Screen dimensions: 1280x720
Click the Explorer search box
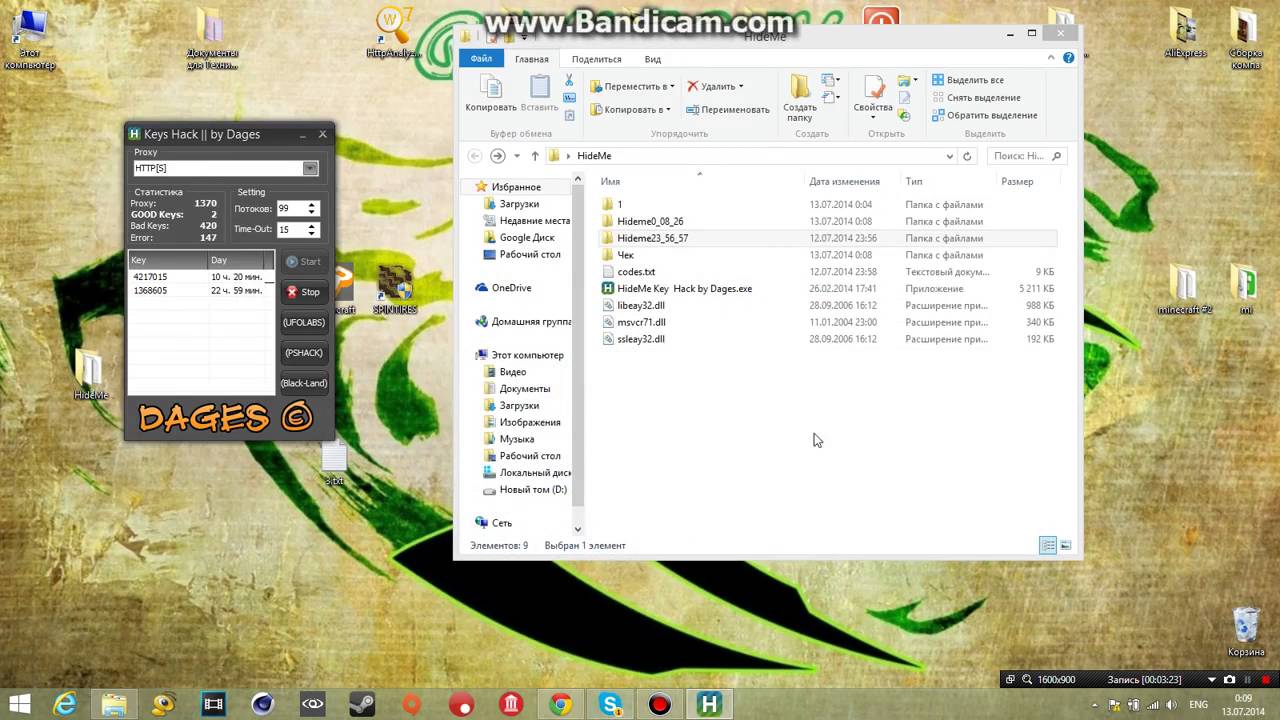pos(1027,156)
